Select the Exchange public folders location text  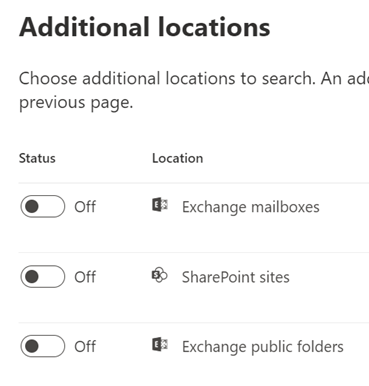pyautogui.click(x=263, y=347)
